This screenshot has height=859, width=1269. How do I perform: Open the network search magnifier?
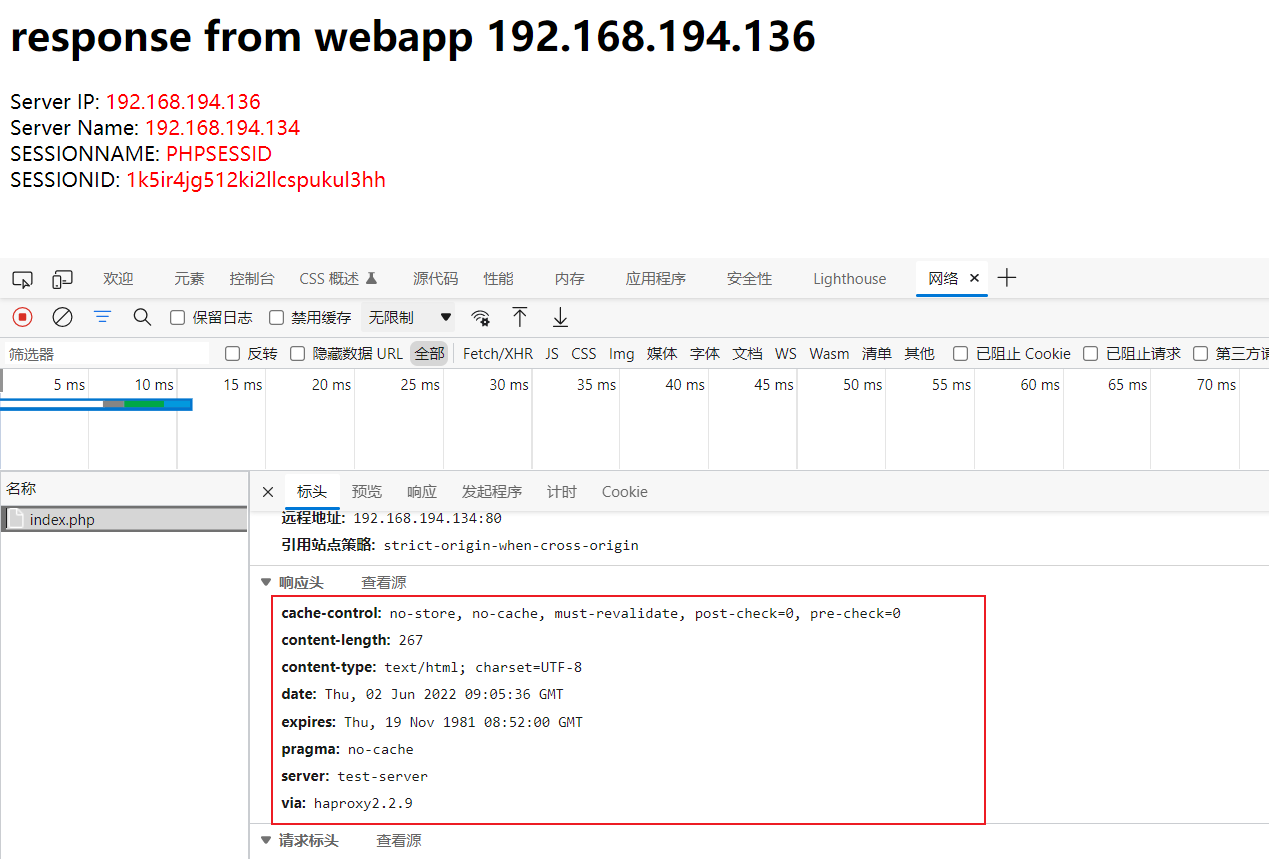[x=142, y=317]
